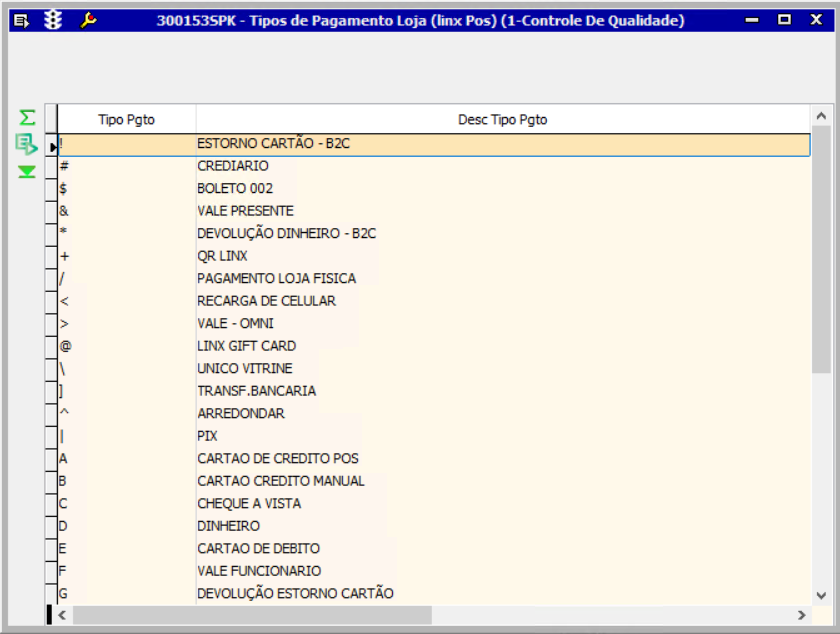The width and height of the screenshot is (840, 634).
Task: Select the CARTAO DE DEBITO row
Action: pos(434,549)
